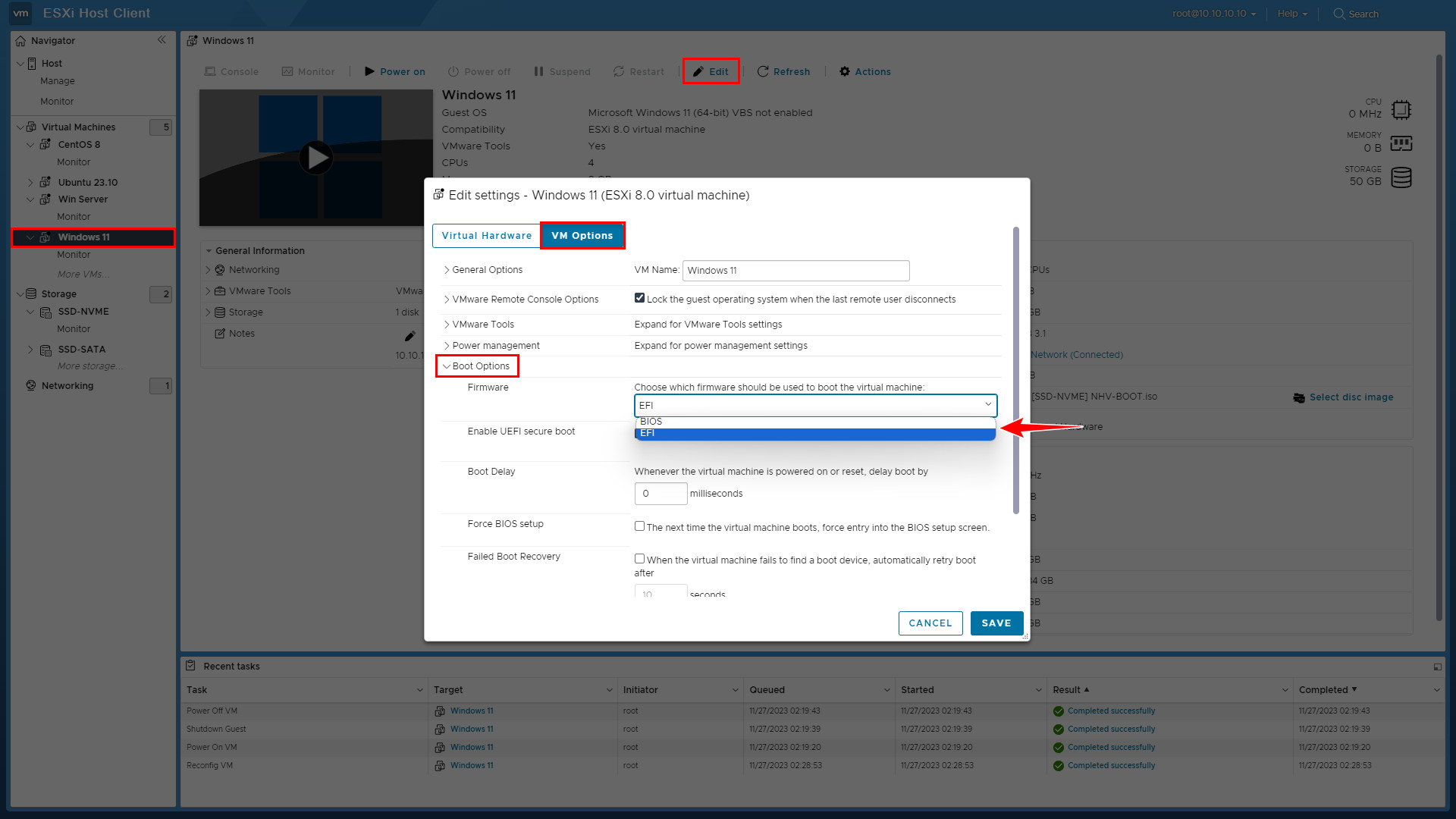This screenshot has height=819, width=1456.
Task: Click the Refresh icon in toolbar
Action: tap(763, 72)
